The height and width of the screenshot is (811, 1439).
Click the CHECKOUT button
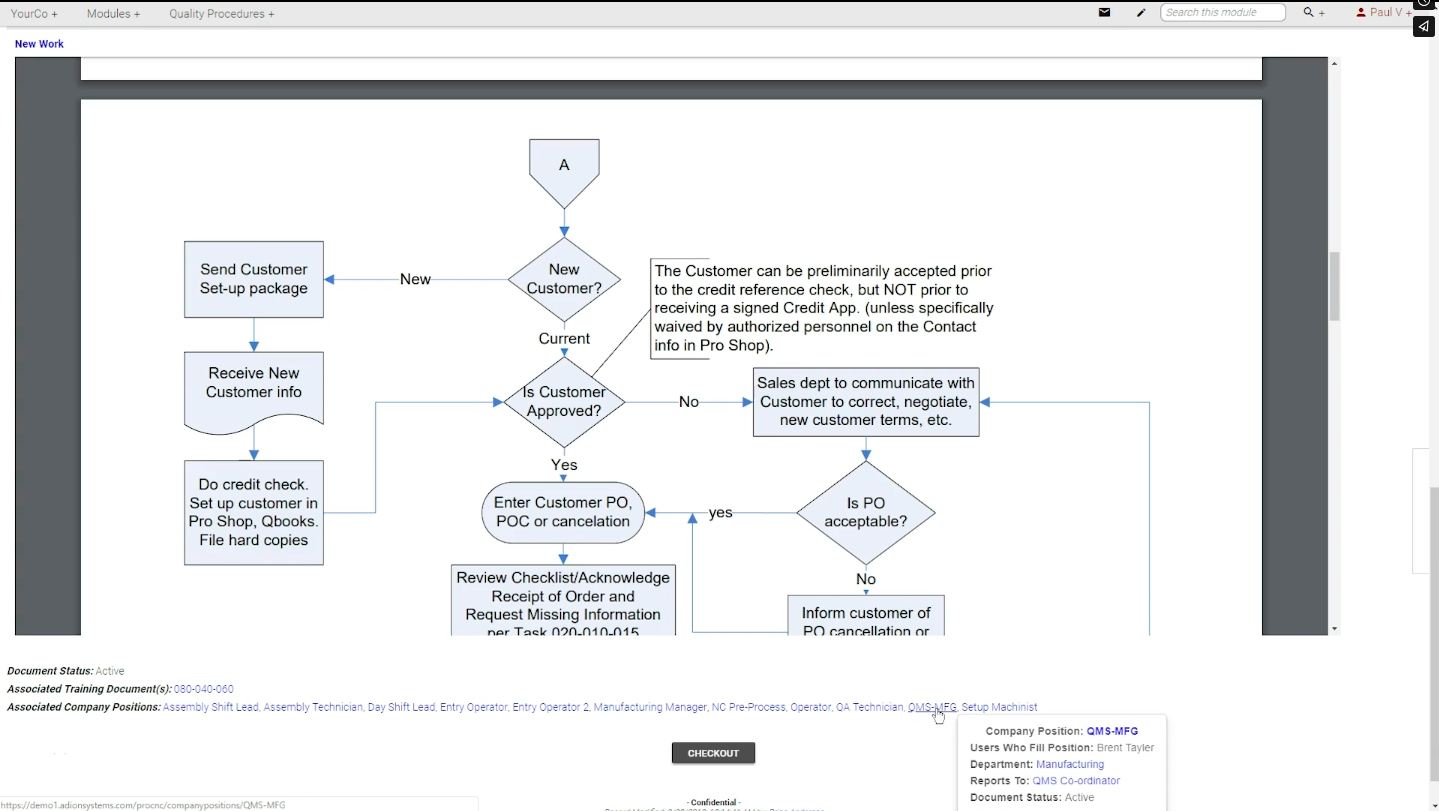point(713,753)
